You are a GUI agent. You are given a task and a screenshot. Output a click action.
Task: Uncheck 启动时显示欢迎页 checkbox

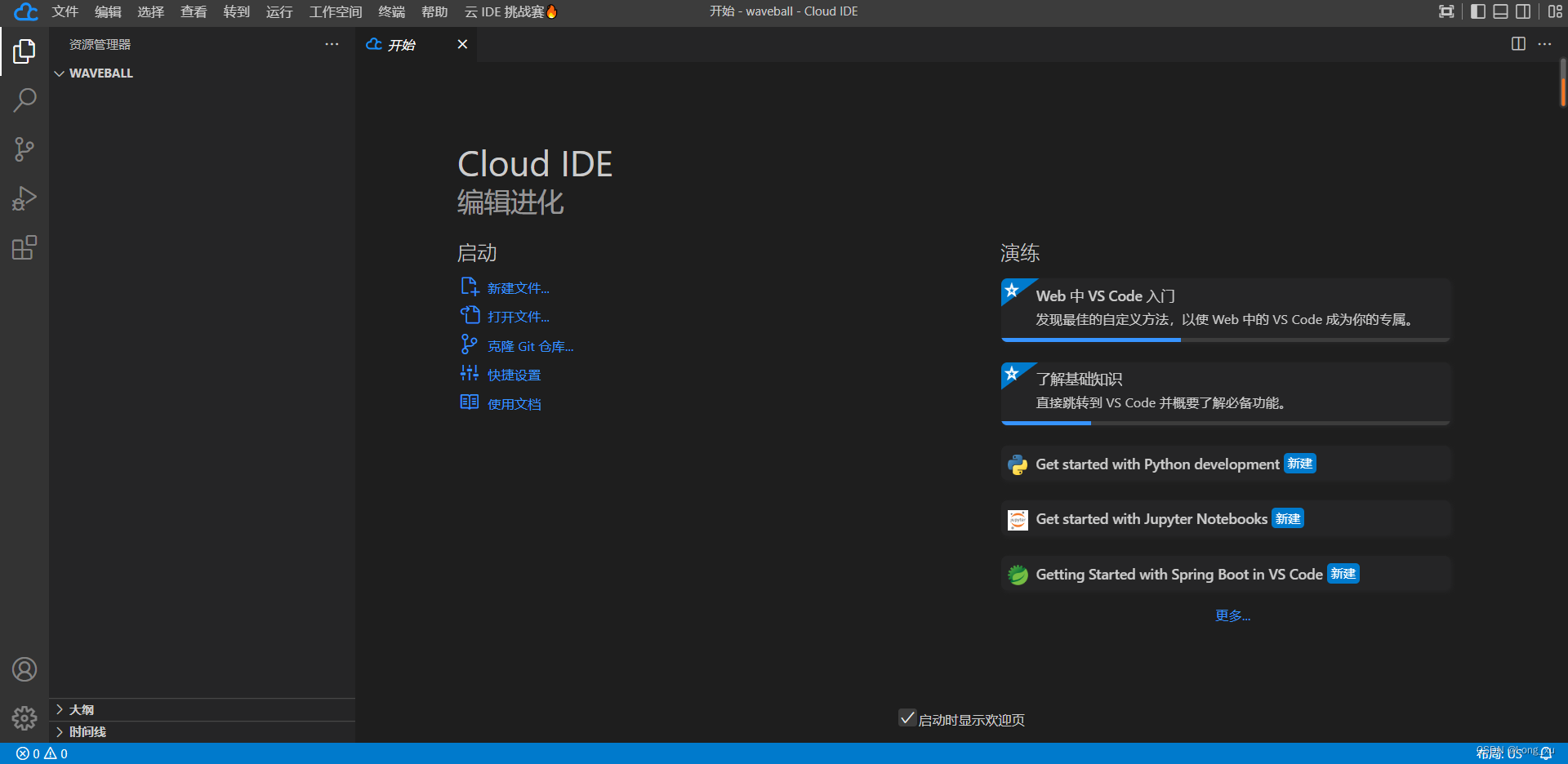[x=906, y=718]
